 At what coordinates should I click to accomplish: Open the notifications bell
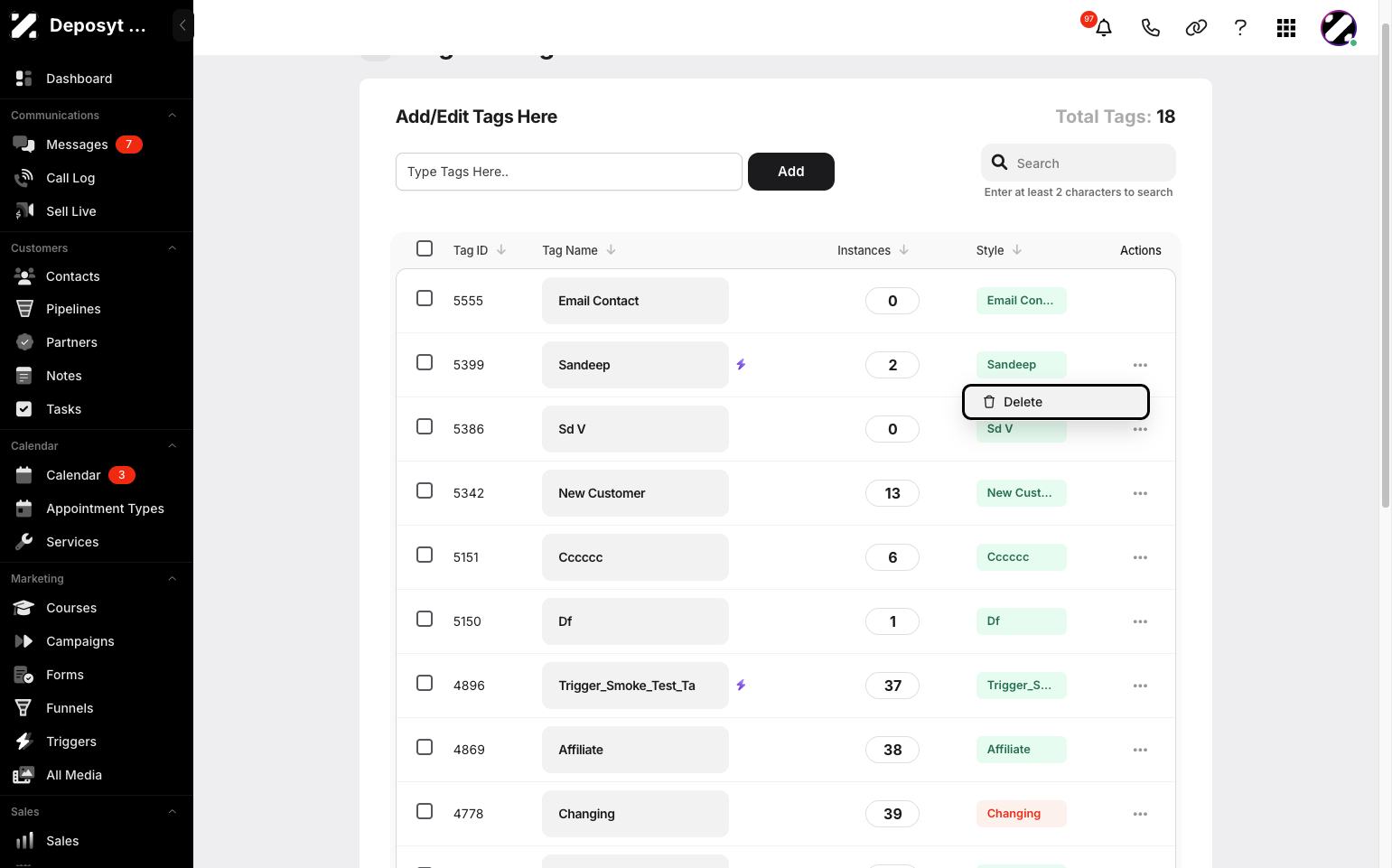(x=1103, y=28)
